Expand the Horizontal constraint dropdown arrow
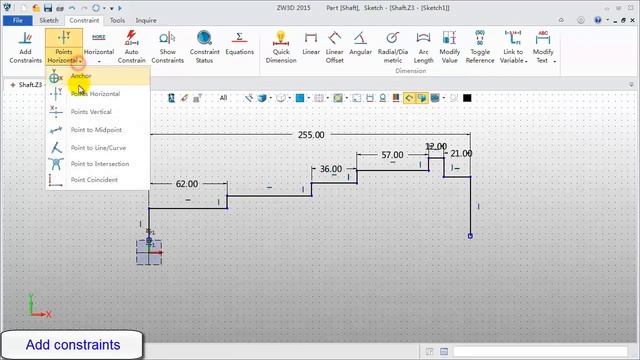 [x=99, y=61]
